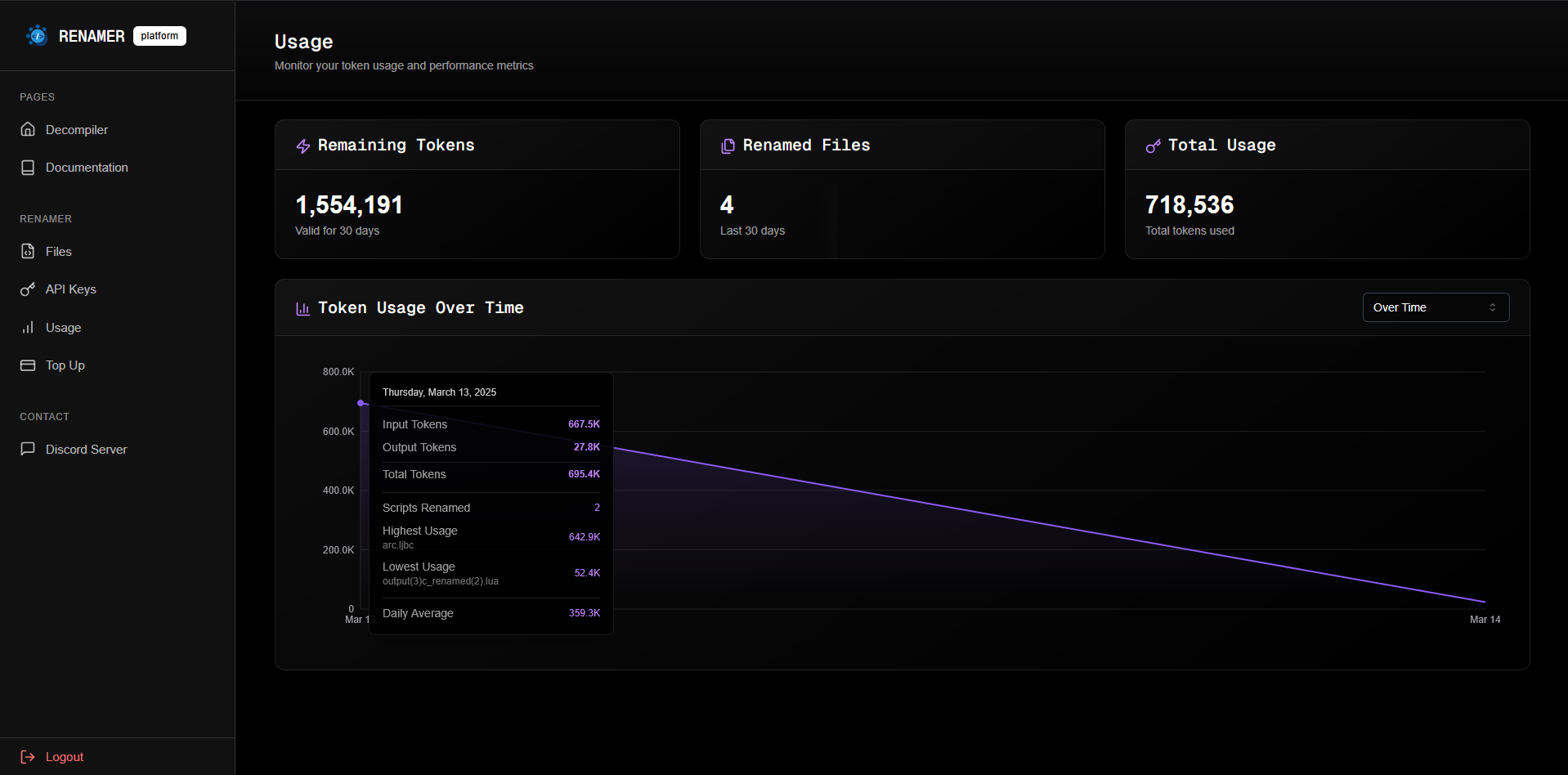Click the Renamer logo icon
This screenshot has height=775, width=1568.
(37, 36)
